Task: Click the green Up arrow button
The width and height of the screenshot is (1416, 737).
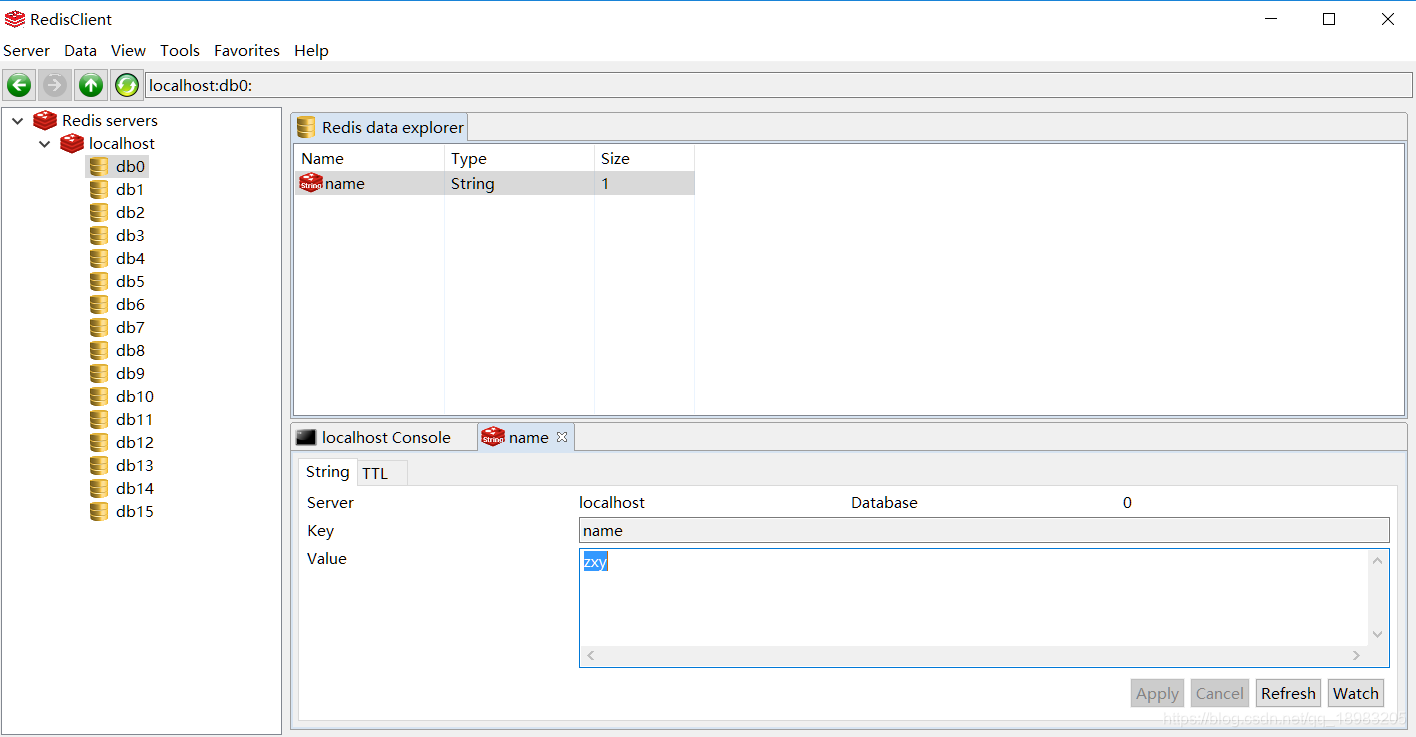Action: click(x=91, y=86)
